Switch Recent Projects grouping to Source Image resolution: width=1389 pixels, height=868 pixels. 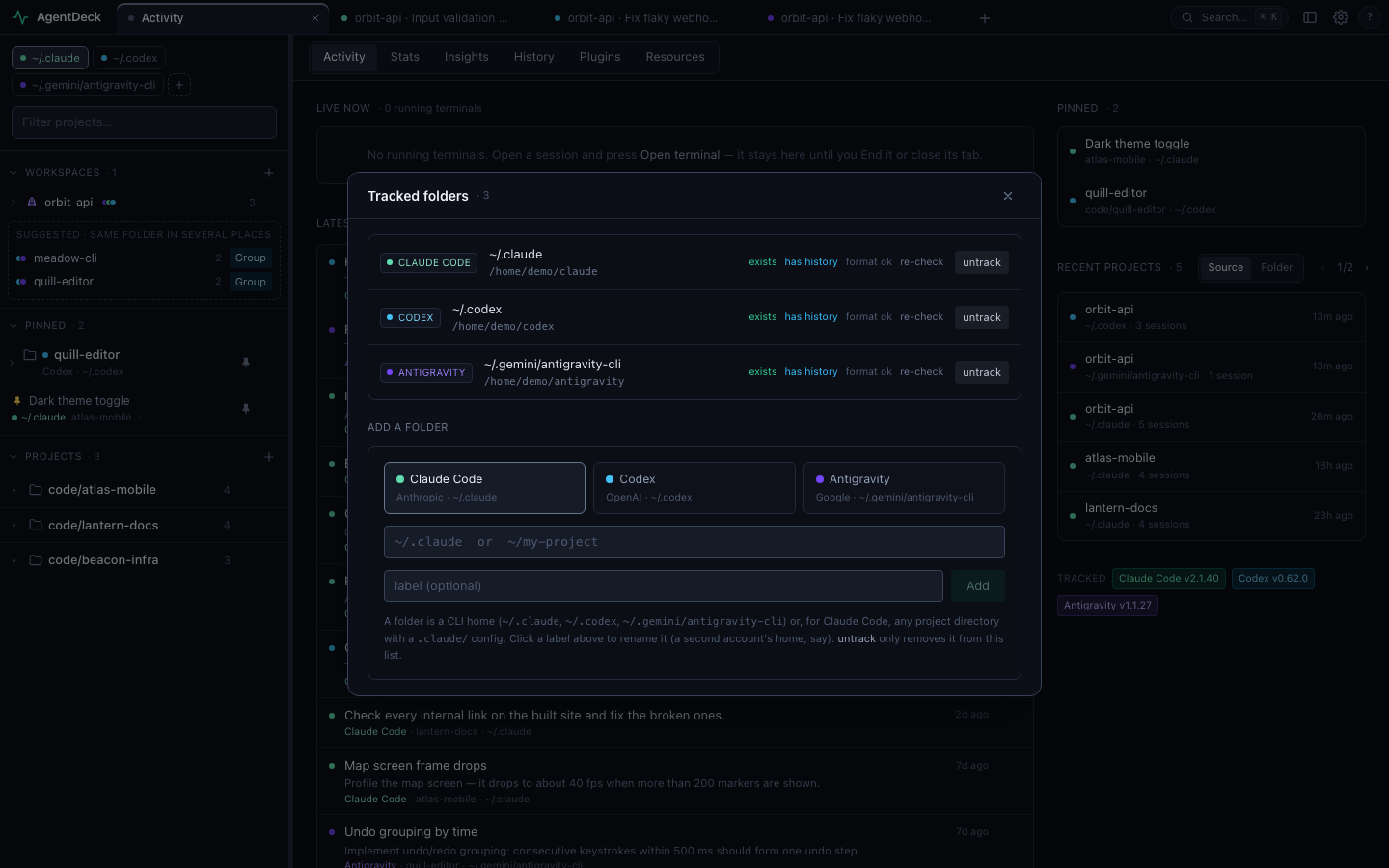[x=1226, y=268]
